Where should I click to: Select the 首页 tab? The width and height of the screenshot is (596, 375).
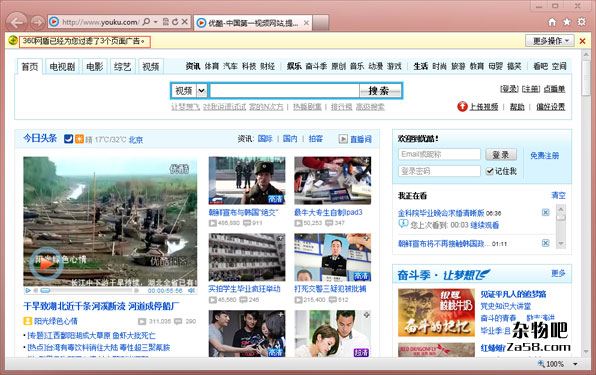tap(29, 67)
